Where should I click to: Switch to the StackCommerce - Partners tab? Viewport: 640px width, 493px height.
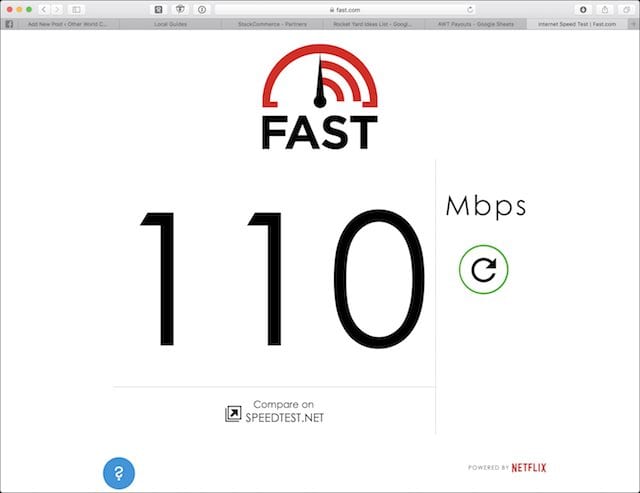tap(272, 24)
